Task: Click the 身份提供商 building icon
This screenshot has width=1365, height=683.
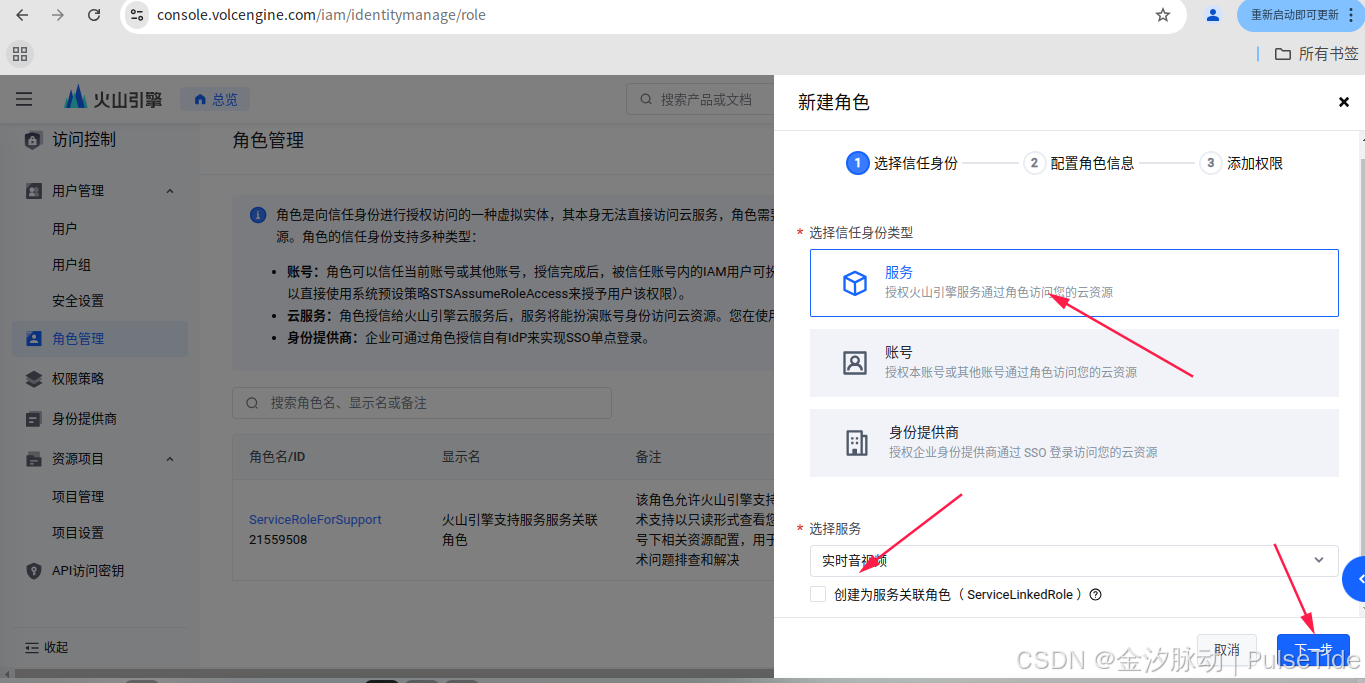Action: tap(857, 443)
